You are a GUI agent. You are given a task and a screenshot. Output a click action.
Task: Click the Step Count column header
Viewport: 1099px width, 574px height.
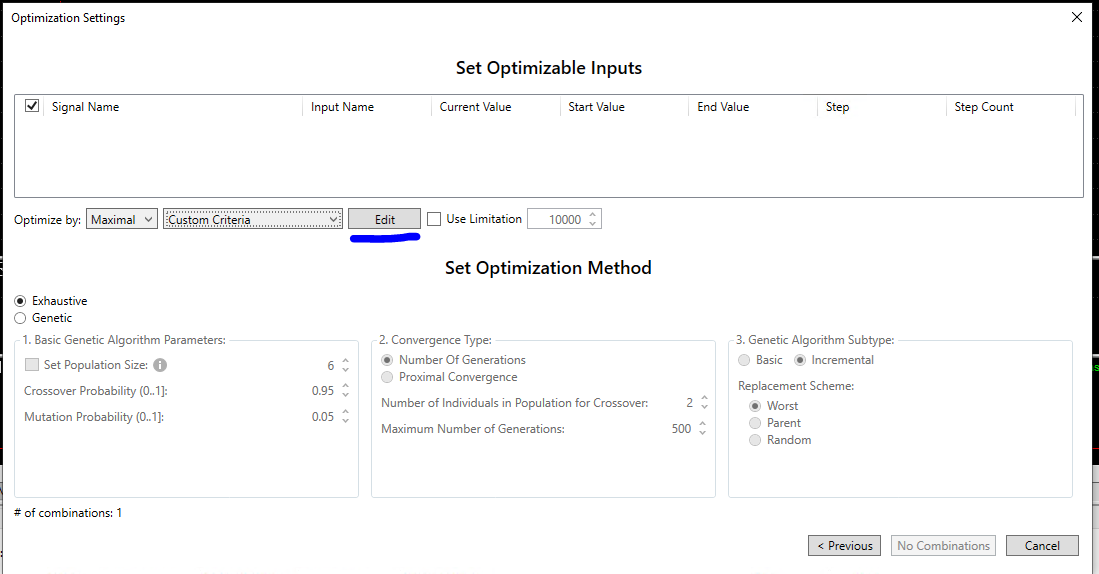[x=984, y=107]
